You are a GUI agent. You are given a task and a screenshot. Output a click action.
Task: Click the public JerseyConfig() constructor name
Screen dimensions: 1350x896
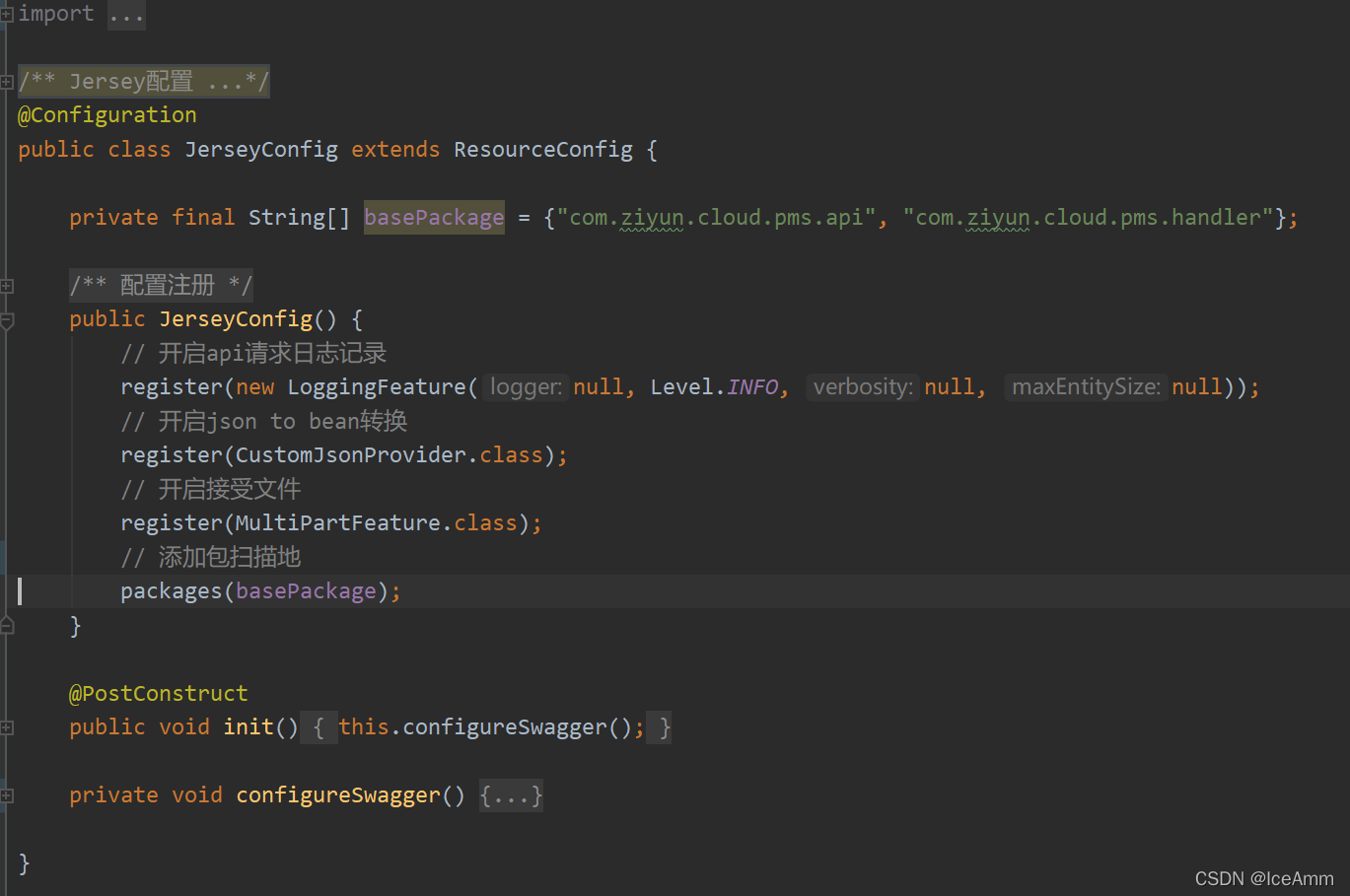click(x=236, y=319)
